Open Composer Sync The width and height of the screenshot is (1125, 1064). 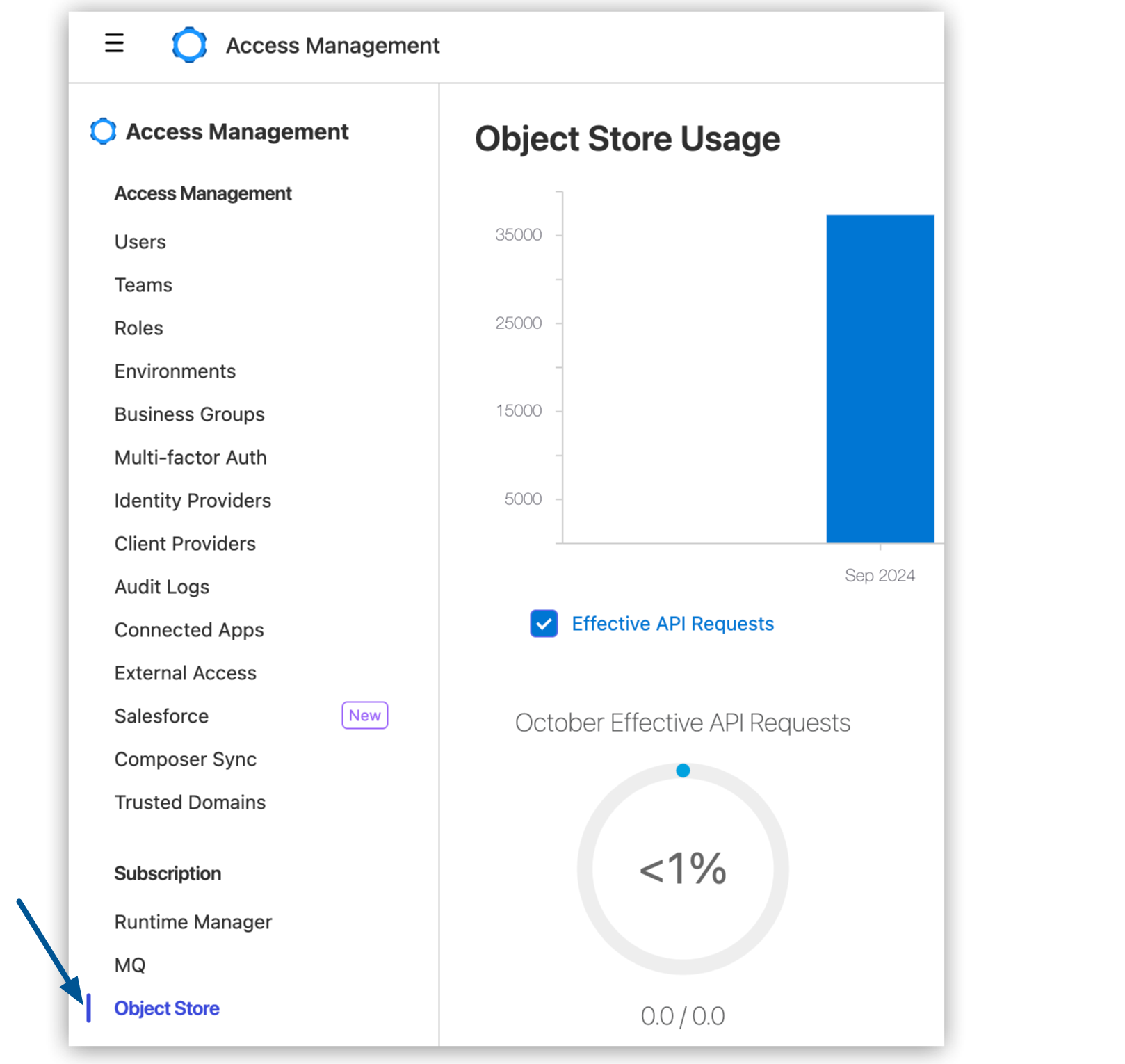[x=185, y=759]
